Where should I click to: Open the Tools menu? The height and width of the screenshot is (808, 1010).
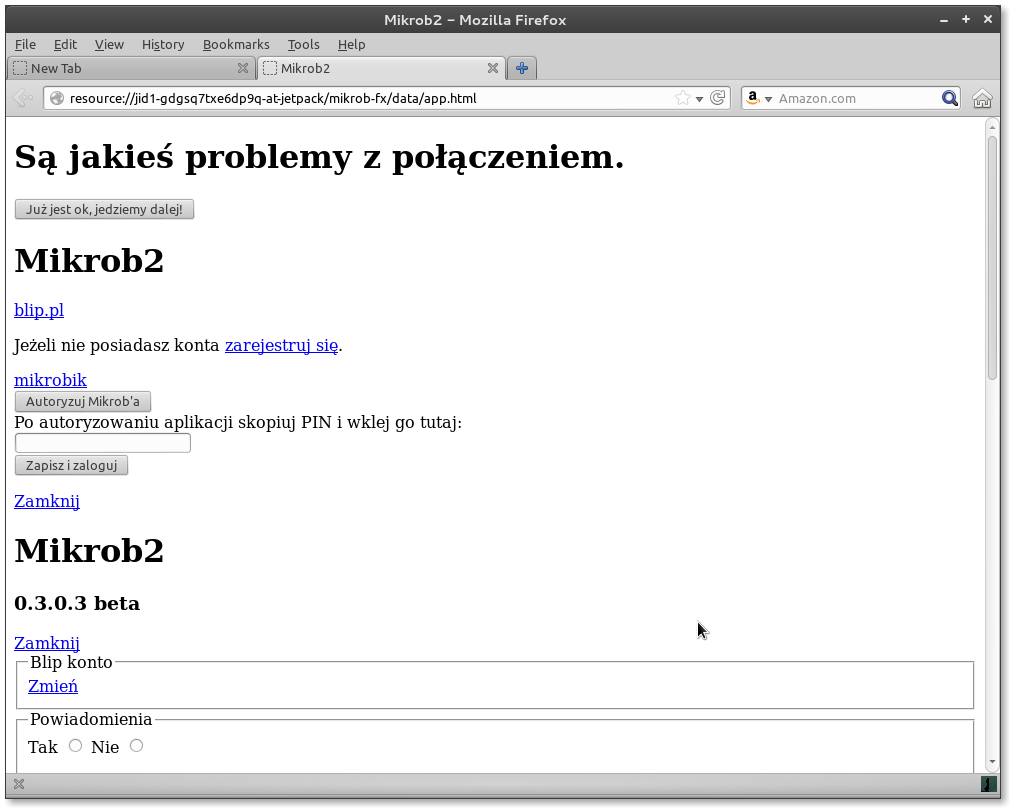pyautogui.click(x=303, y=44)
